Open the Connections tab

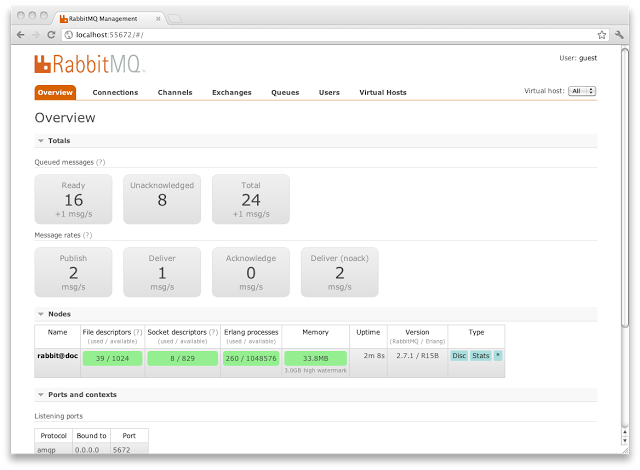(116, 93)
